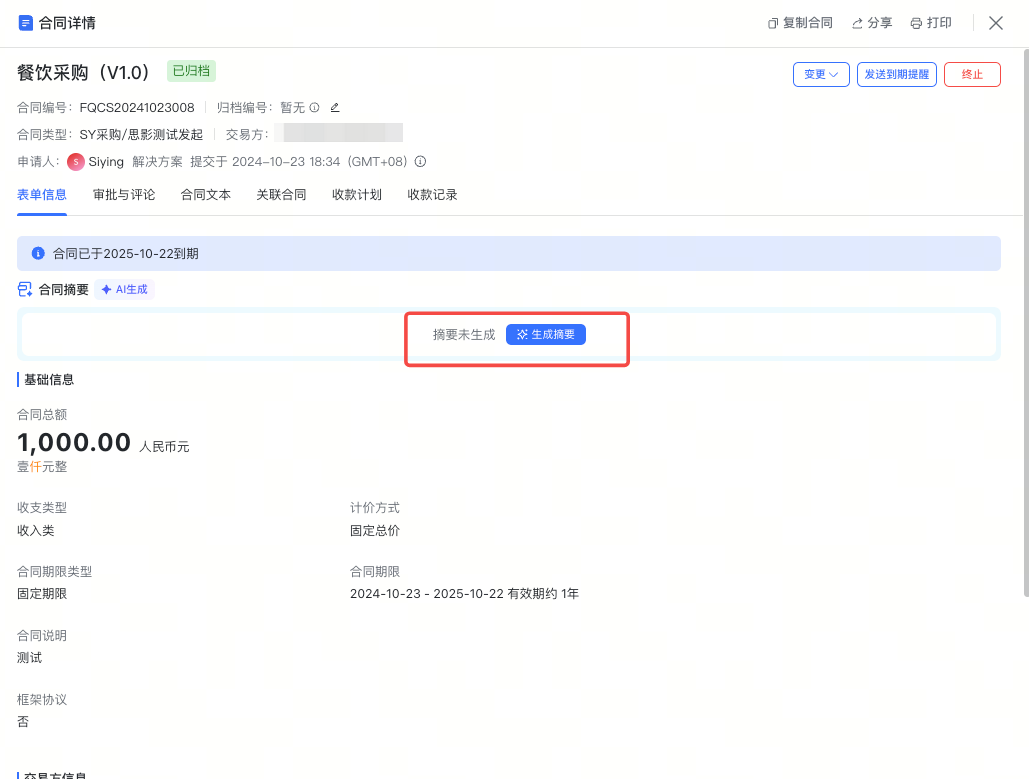Click the blue contract document icon
1029x779 pixels.
[25, 23]
